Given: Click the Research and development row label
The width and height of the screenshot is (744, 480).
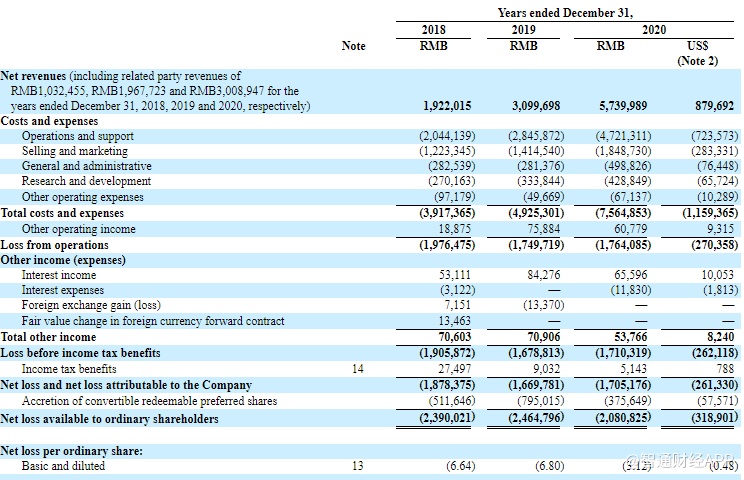Looking at the screenshot, I should pos(86,181).
